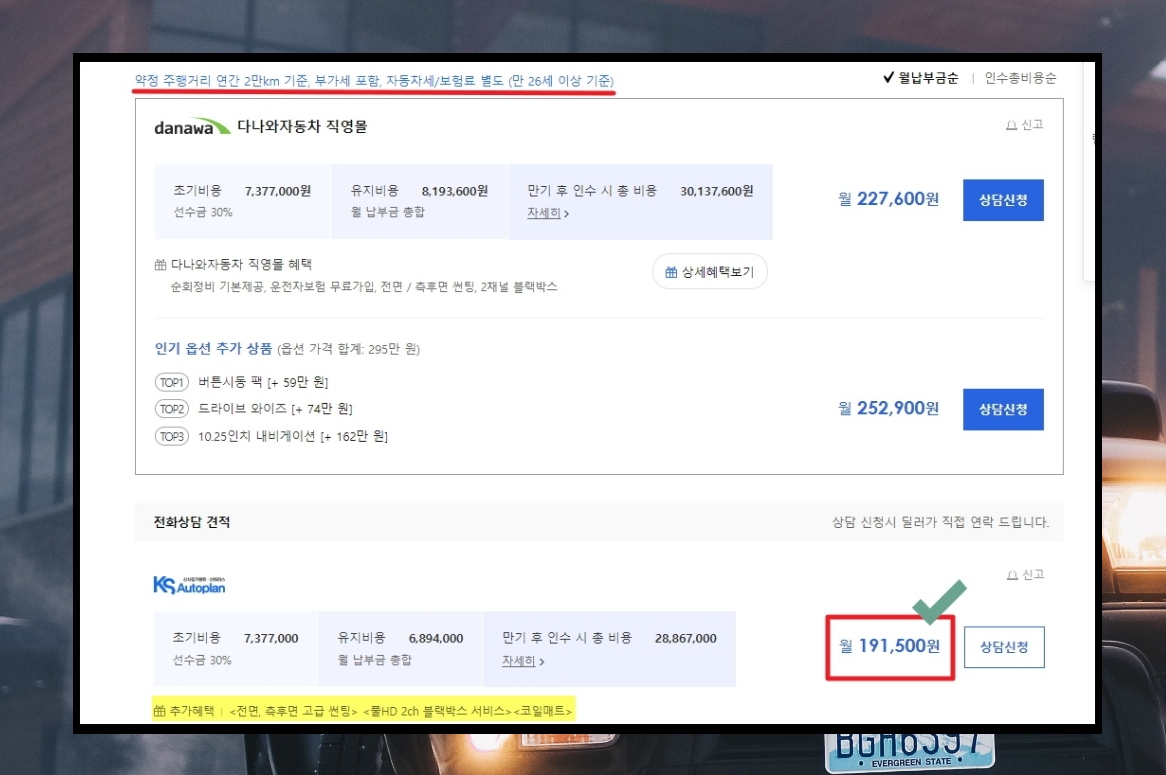Click the 30,137,600원 total cost value
The image size is (1166, 775).
click(x=717, y=191)
